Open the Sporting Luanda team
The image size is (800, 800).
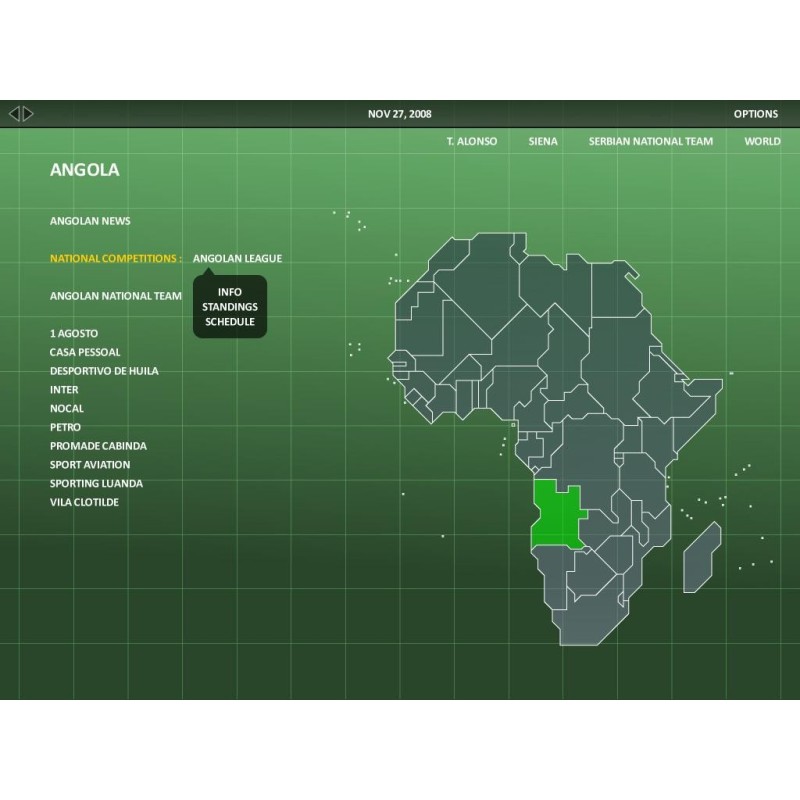[96, 483]
